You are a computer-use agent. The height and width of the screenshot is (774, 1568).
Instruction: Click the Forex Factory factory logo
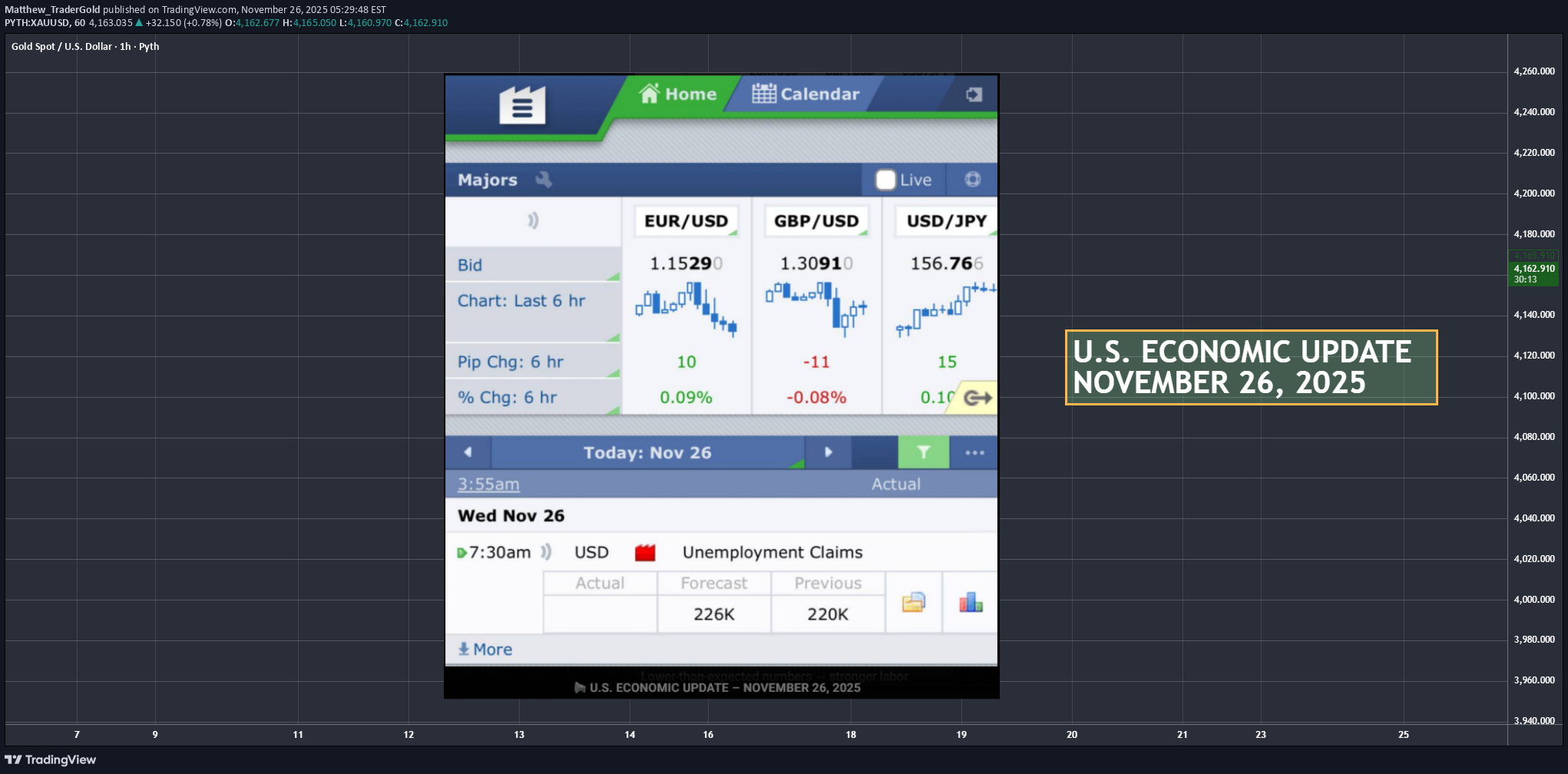pyautogui.click(x=523, y=104)
